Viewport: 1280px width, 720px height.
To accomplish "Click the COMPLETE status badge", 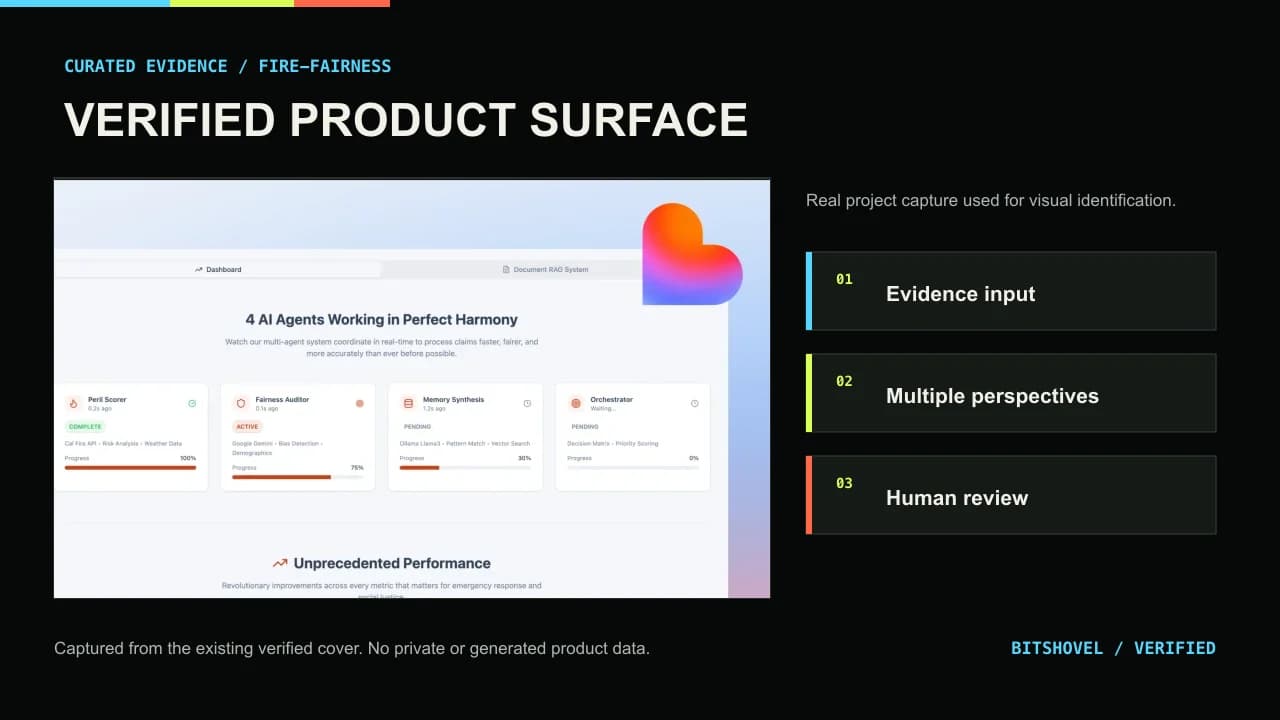I will pyautogui.click(x=85, y=426).
